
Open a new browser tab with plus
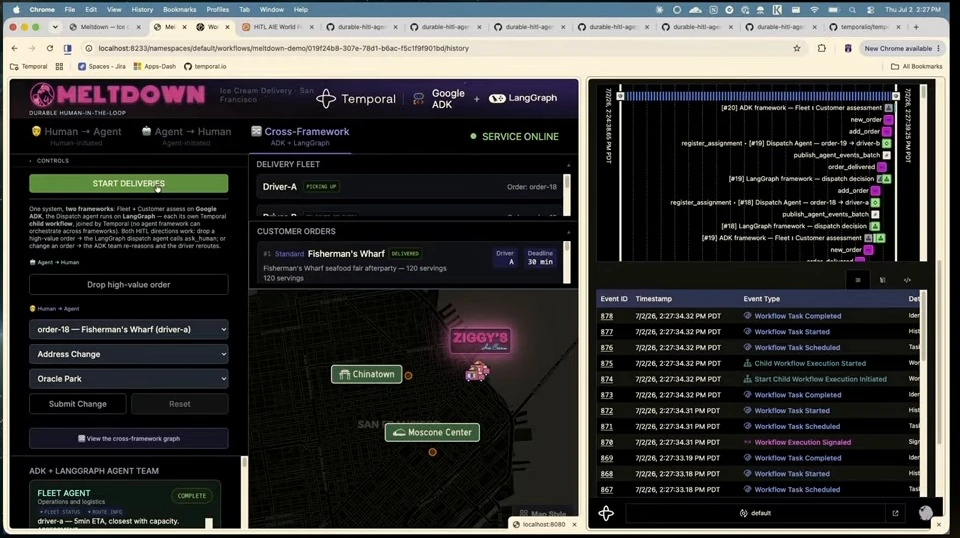(916, 27)
